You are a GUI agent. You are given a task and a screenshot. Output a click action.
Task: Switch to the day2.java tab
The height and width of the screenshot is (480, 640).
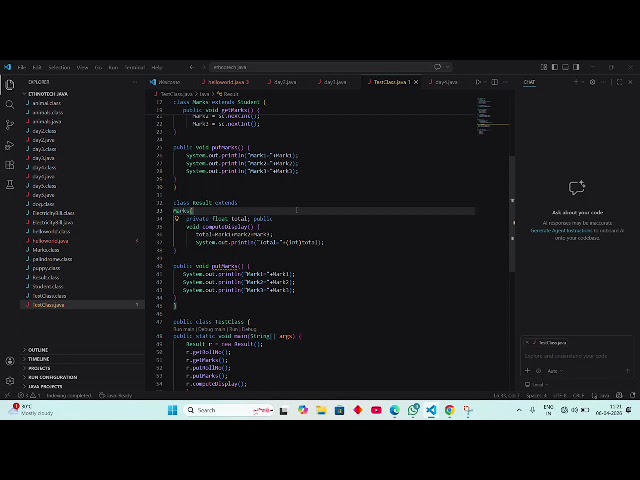coord(285,82)
